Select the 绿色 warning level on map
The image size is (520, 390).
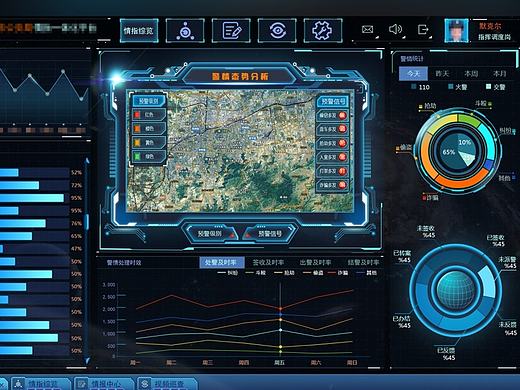tap(149, 156)
